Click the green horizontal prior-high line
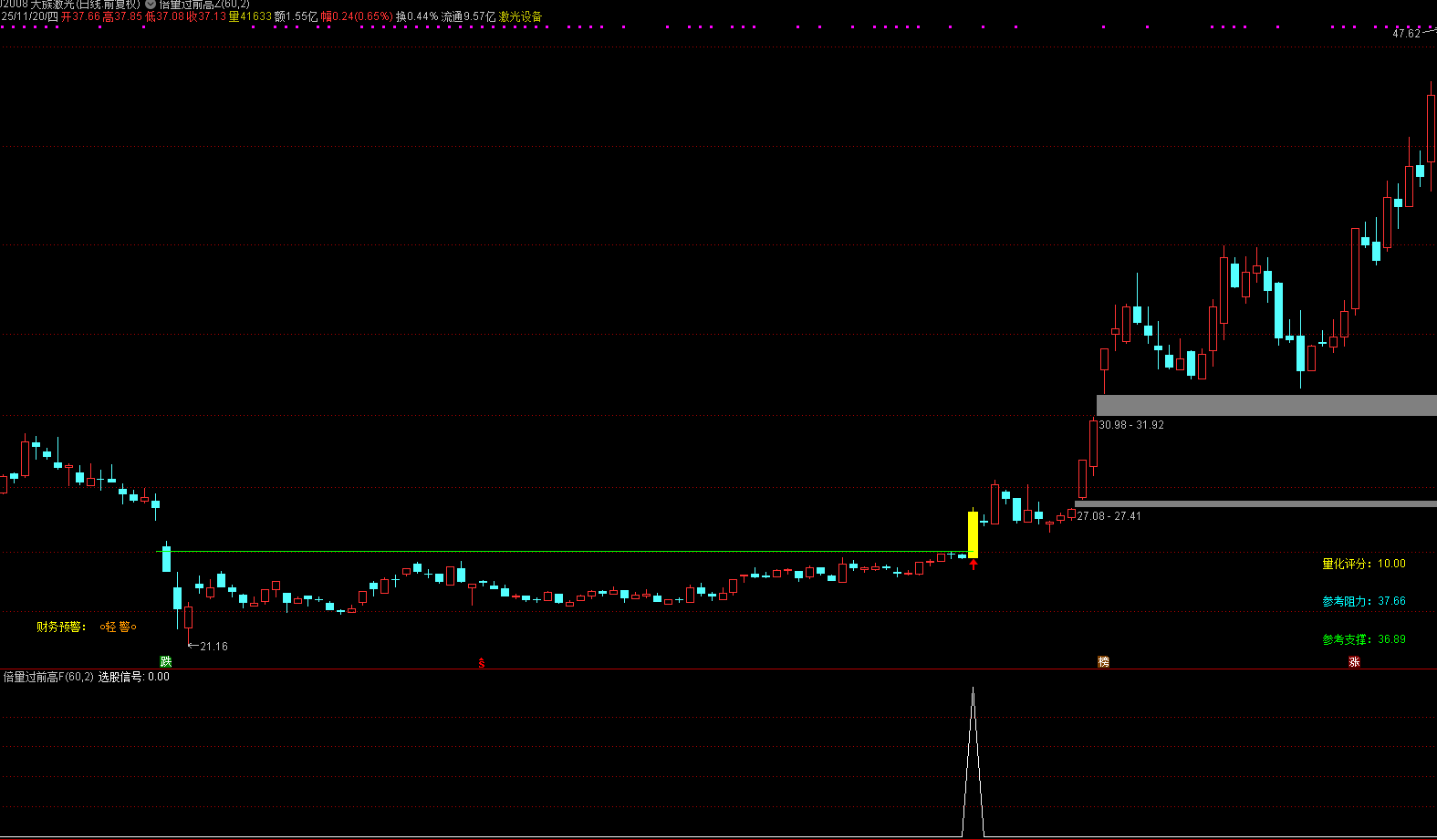 click(x=566, y=551)
